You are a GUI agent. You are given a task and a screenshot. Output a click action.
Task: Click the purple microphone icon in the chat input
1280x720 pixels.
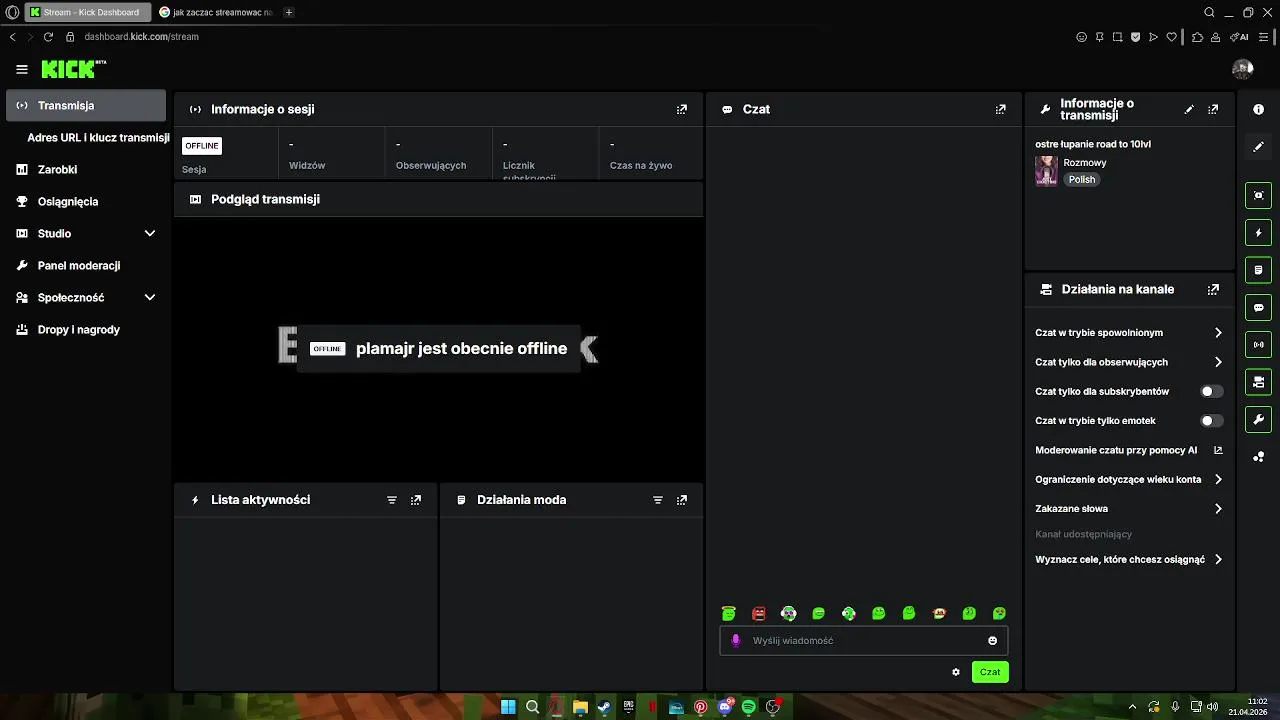(736, 641)
